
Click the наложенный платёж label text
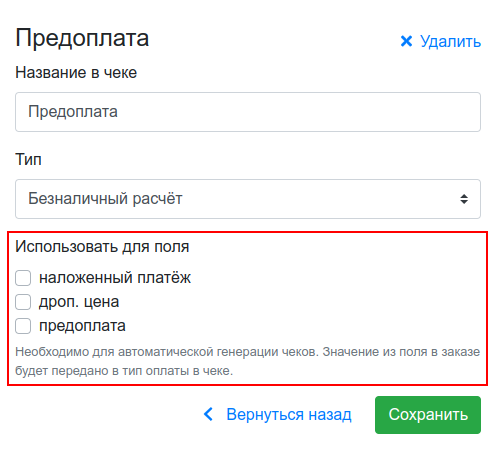click(x=115, y=278)
